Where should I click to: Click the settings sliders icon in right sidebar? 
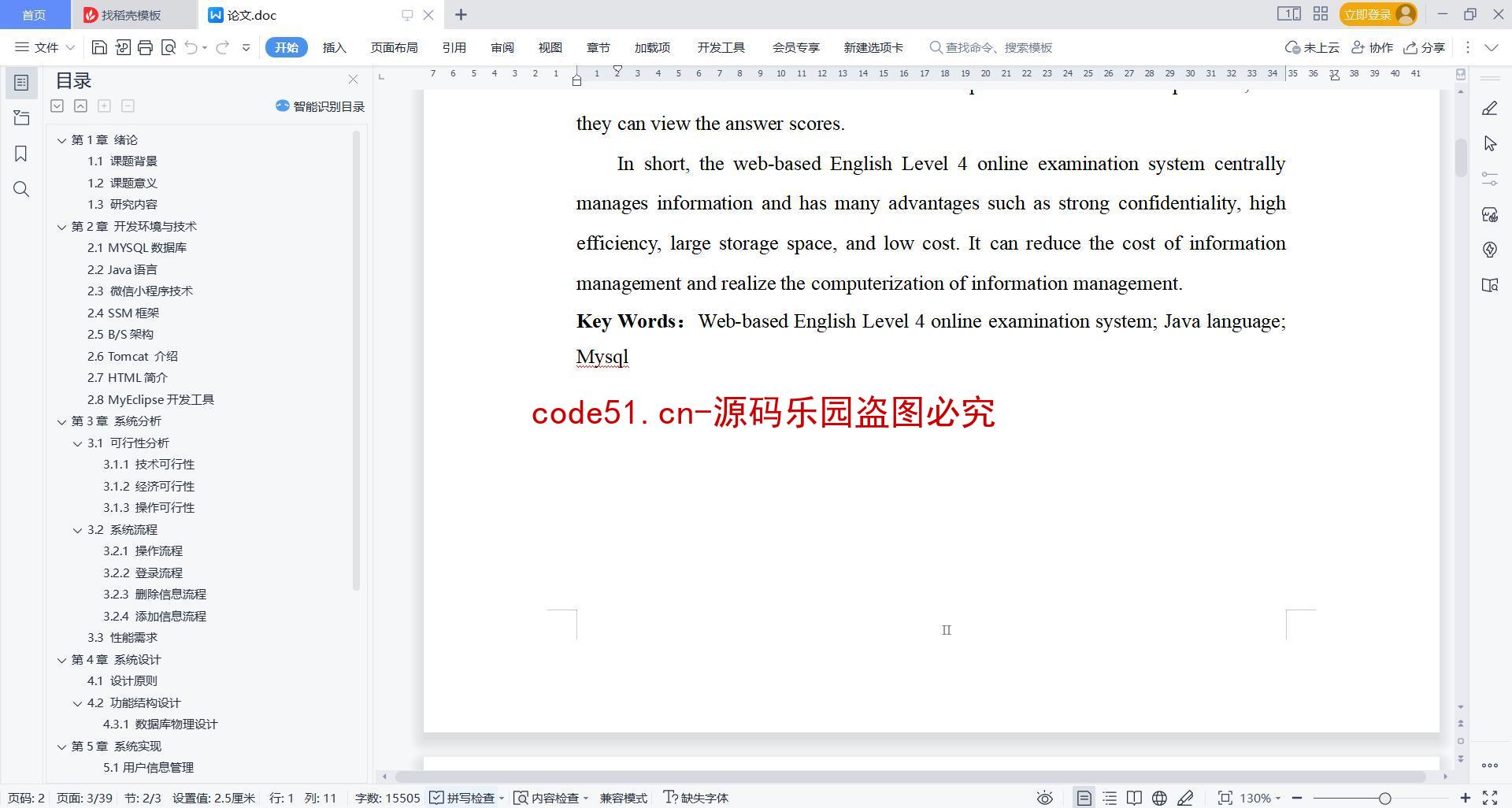pyautogui.click(x=1489, y=179)
